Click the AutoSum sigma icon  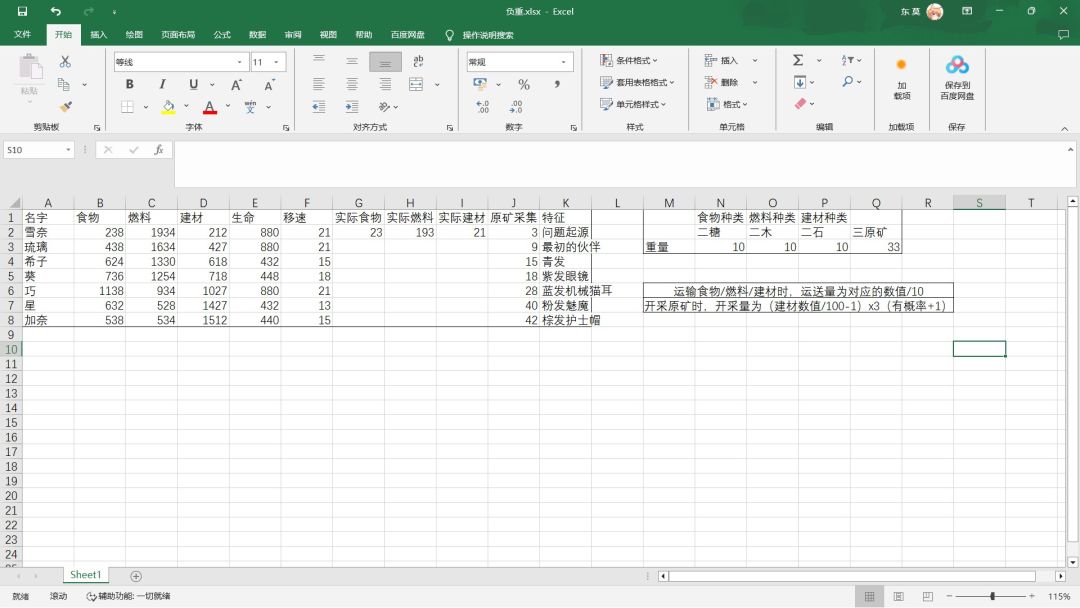pos(798,61)
